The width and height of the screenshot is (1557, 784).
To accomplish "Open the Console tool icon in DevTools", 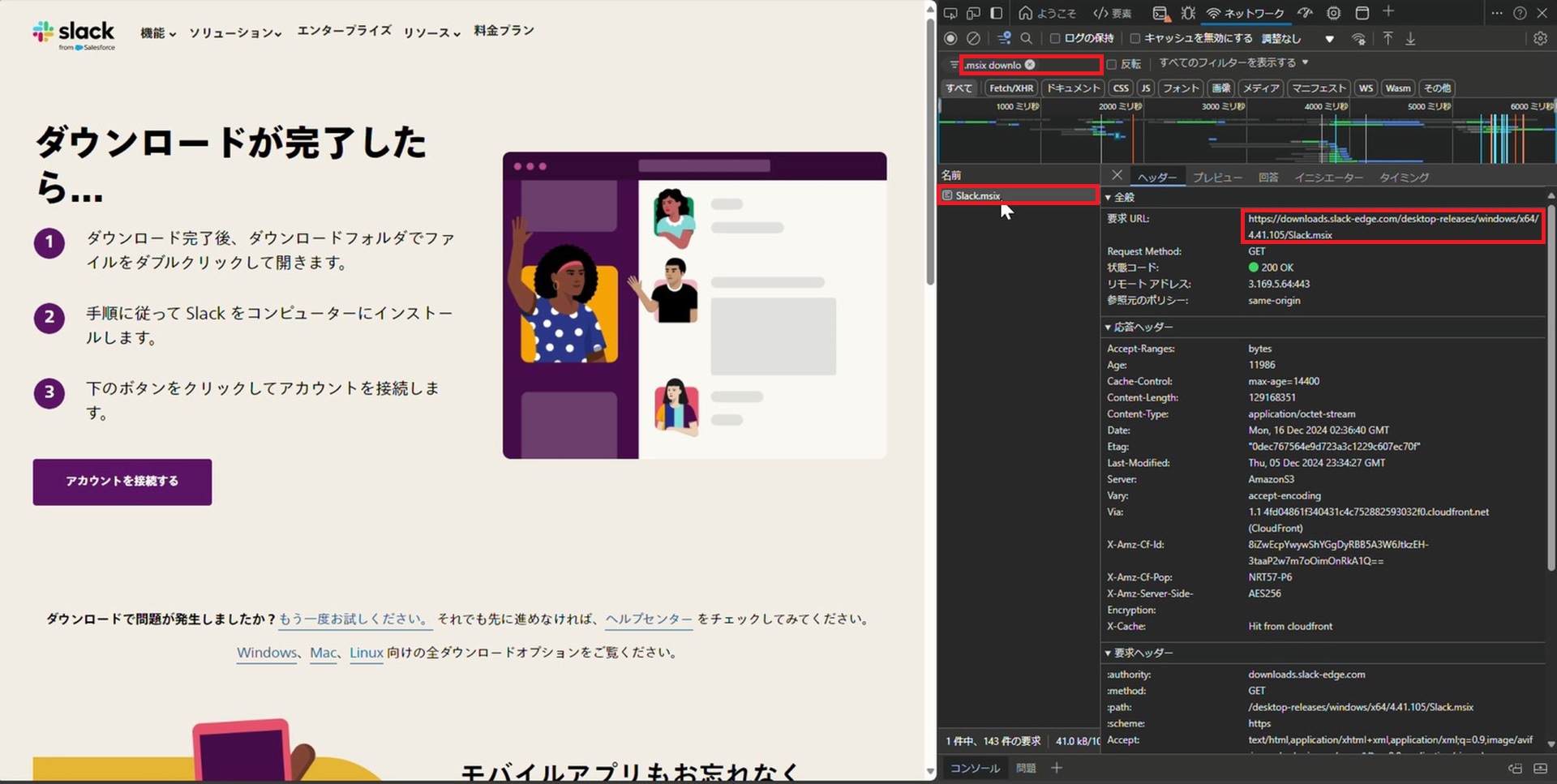I will point(1160,13).
